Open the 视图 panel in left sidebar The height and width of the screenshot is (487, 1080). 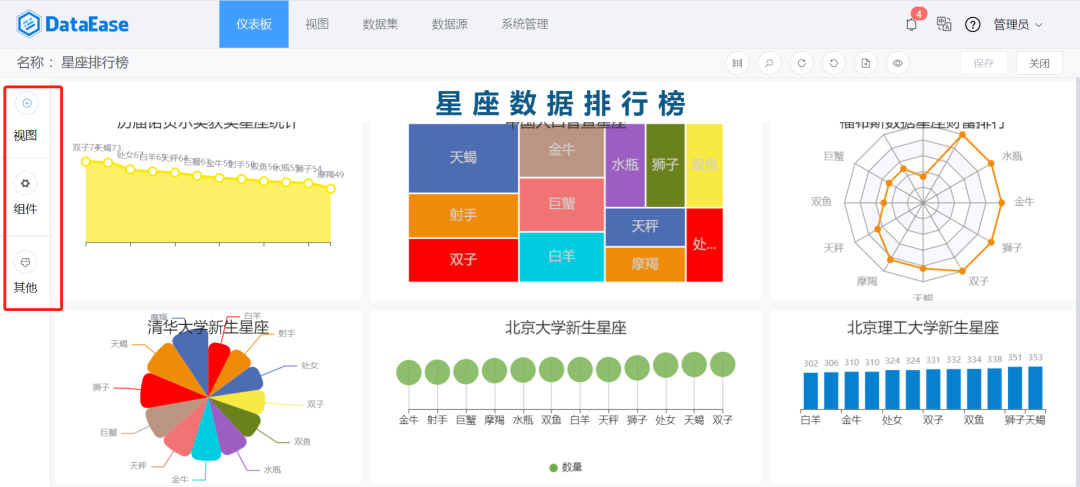pos(26,118)
